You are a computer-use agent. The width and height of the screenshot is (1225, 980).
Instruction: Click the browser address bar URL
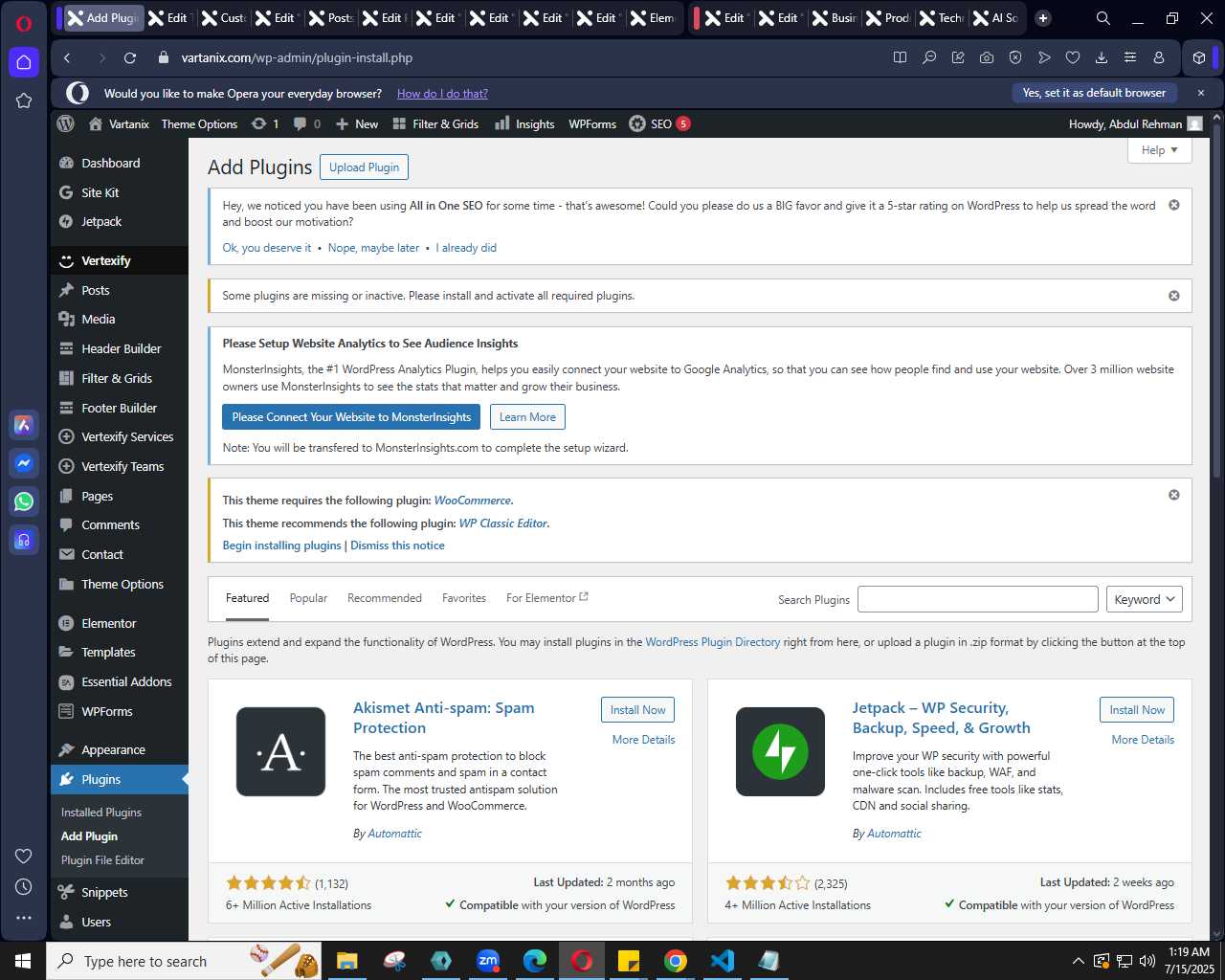coord(297,57)
